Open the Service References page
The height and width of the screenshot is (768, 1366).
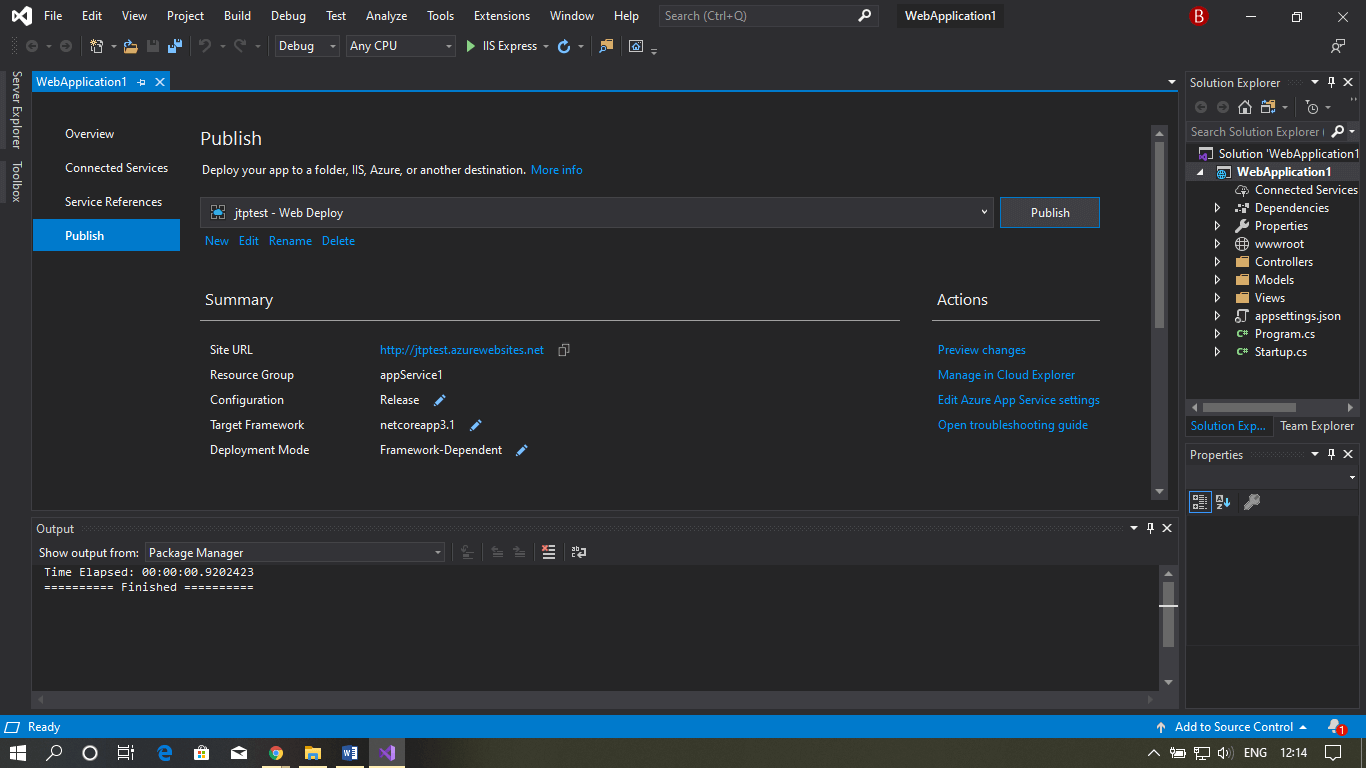click(113, 202)
